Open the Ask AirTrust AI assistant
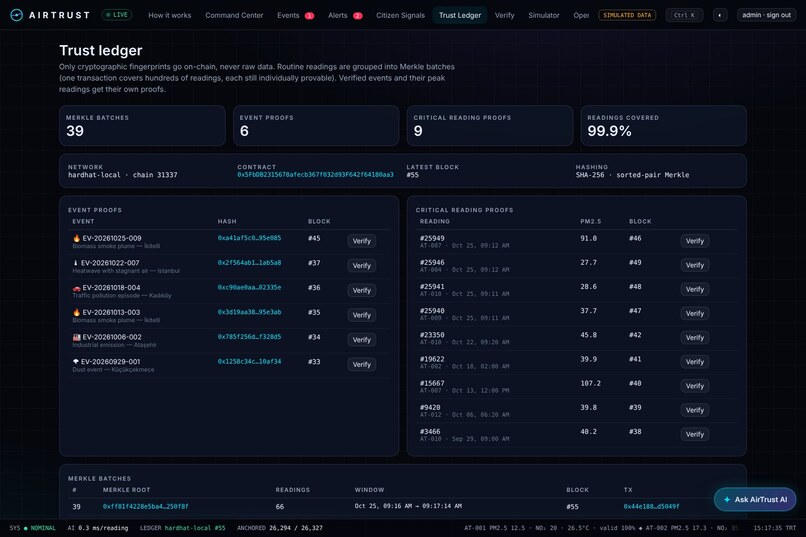This screenshot has height=537, width=806. click(x=755, y=499)
